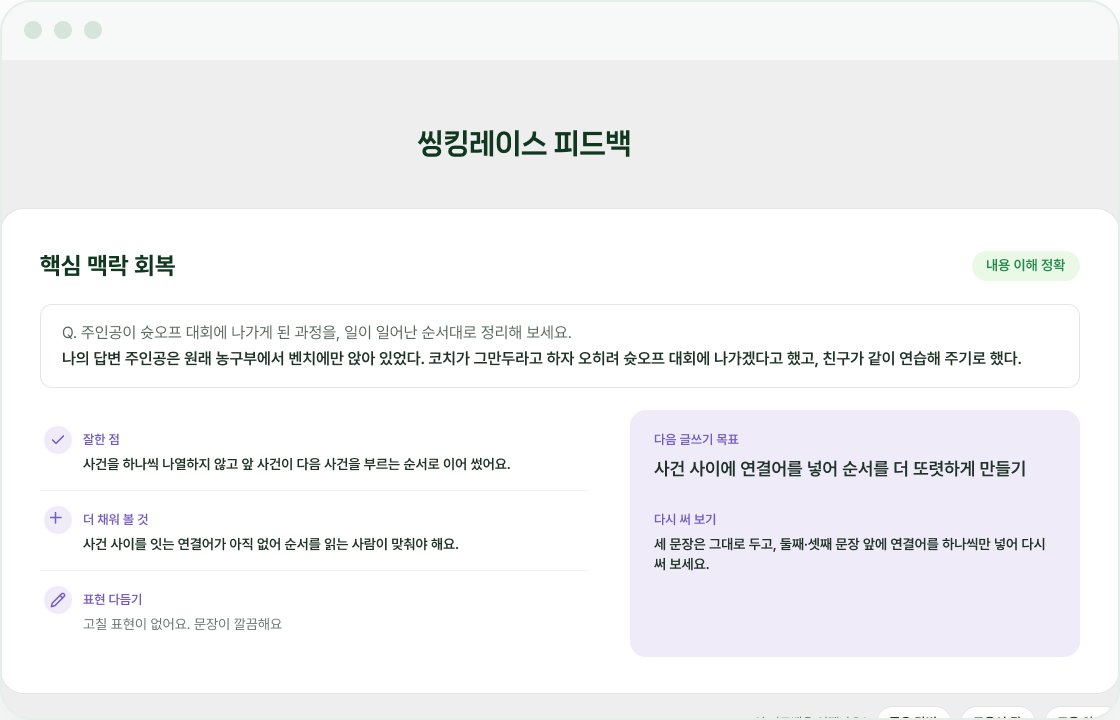
Task: Click the second window control dot
Action: click(63, 30)
